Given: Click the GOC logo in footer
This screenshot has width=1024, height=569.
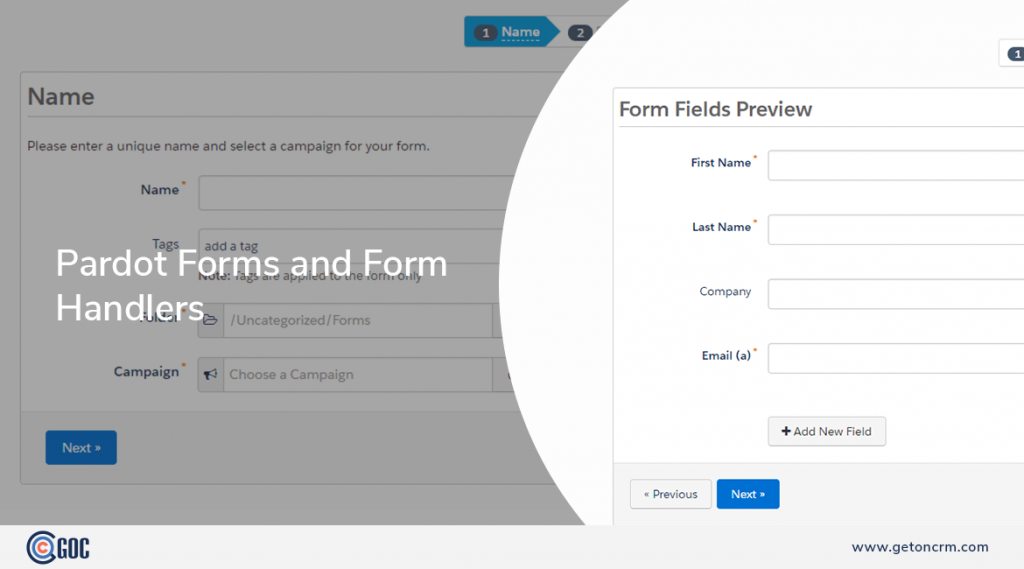Looking at the screenshot, I should [x=58, y=547].
